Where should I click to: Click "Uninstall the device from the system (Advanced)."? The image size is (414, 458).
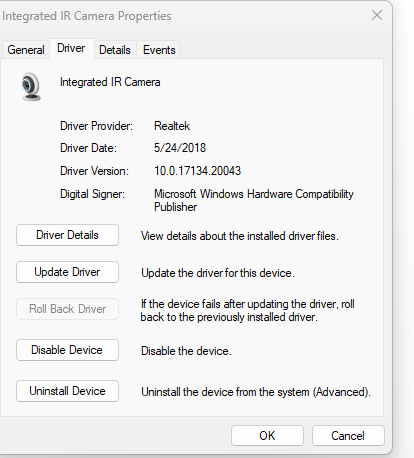(x=256, y=392)
